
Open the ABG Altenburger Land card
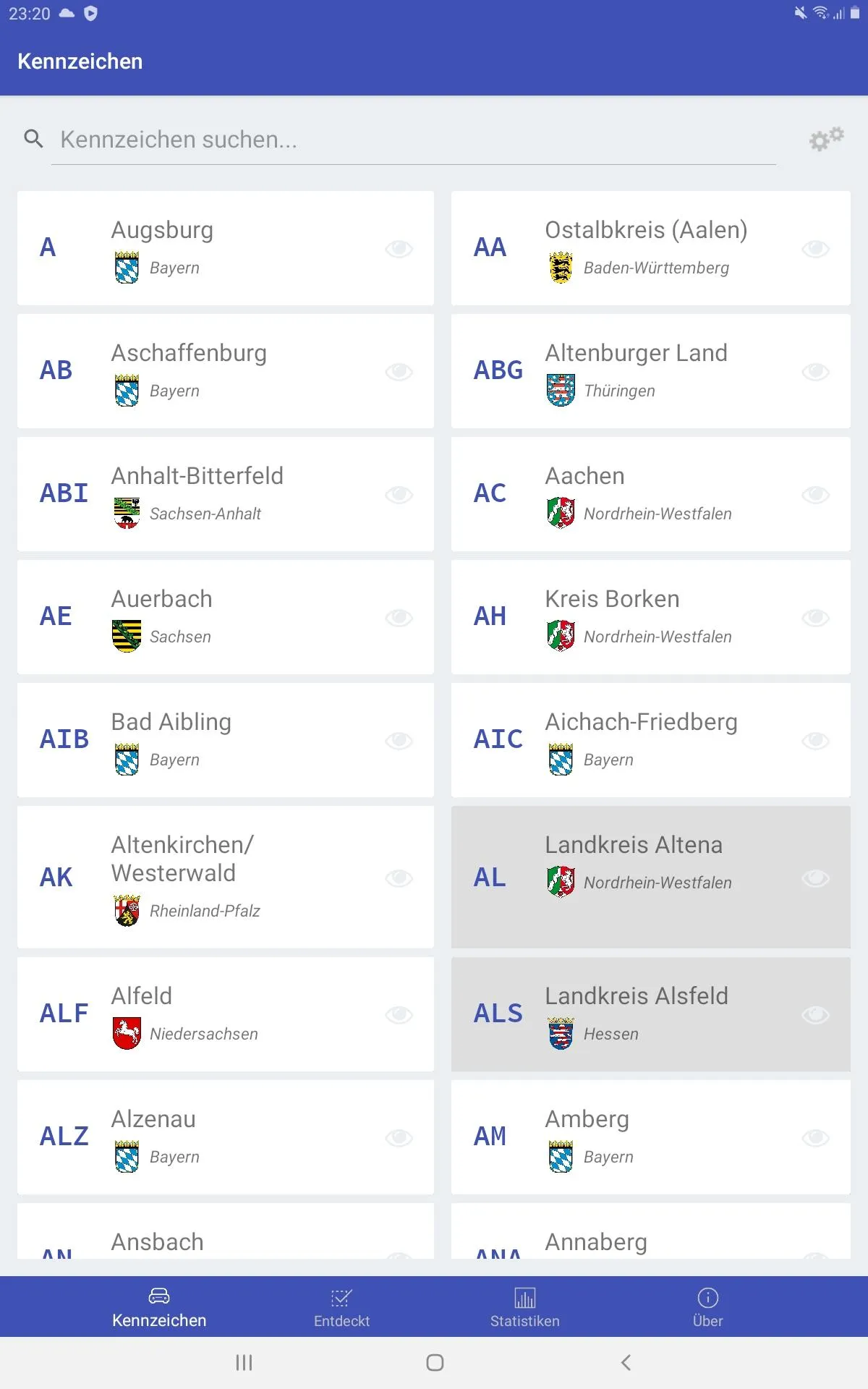tap(651, 371)
